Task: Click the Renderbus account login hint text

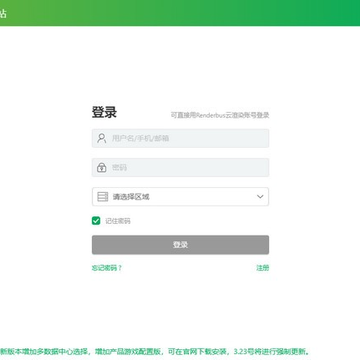Action: pos(220,115)
